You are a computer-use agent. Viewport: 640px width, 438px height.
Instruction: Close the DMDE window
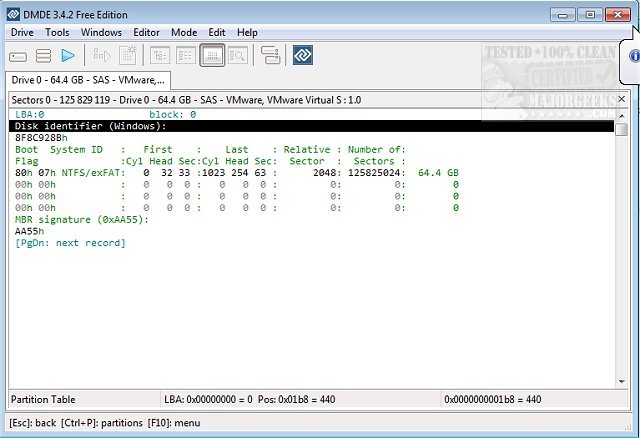tap(618, 15)
